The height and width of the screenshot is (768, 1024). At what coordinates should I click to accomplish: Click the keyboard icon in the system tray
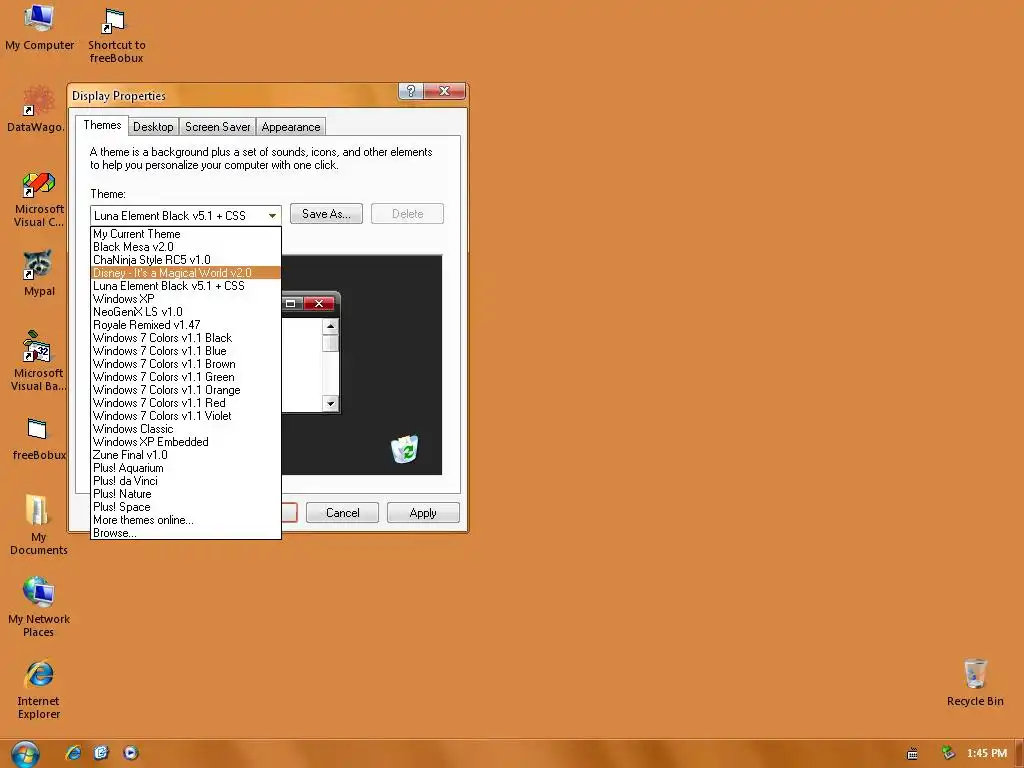click(912, 754)
